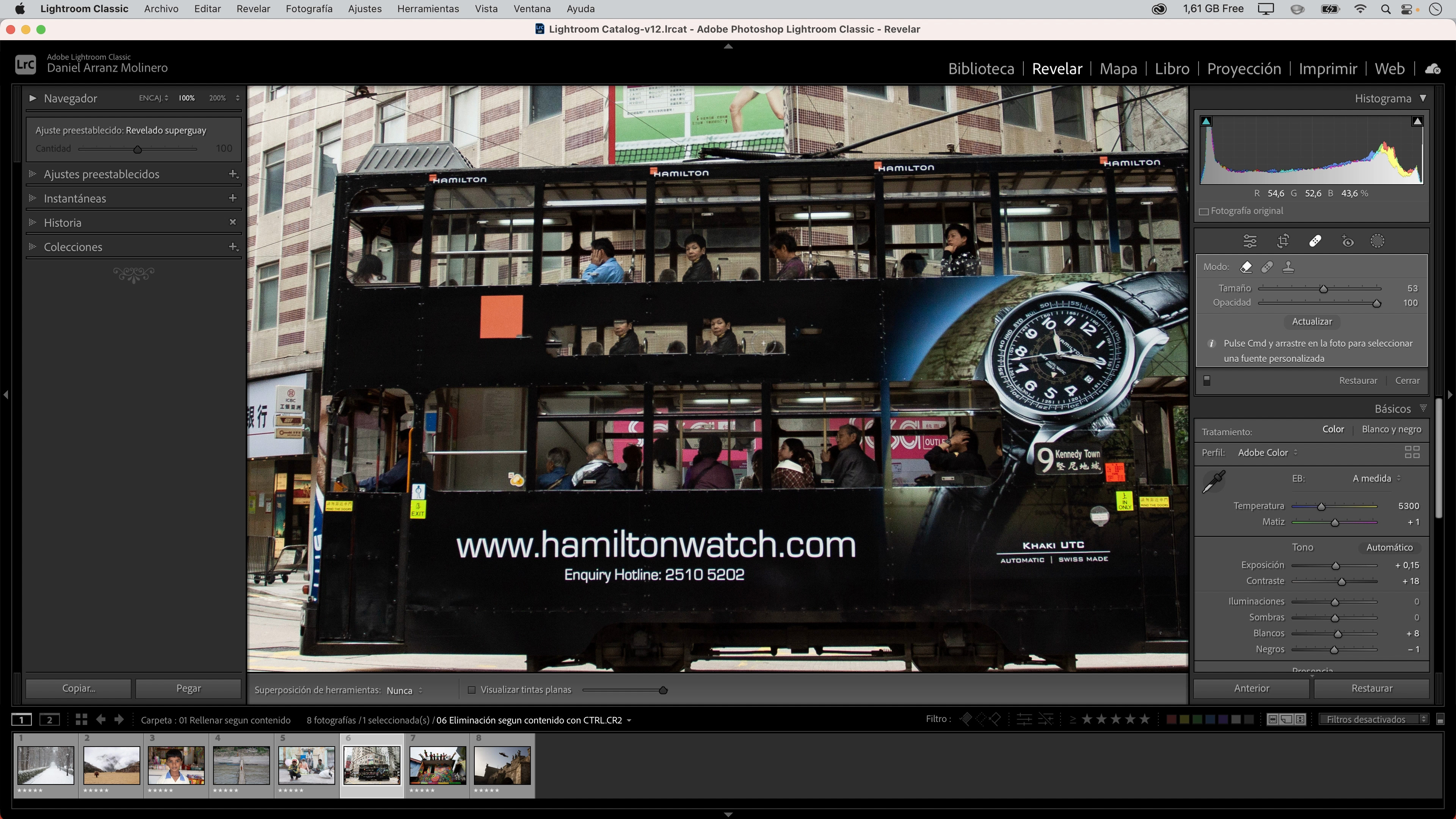This screenshot has width=1456, height=819.
Task: Select the Crop overlay tool
Action: pyautogui.click(x=1283, y=242)
